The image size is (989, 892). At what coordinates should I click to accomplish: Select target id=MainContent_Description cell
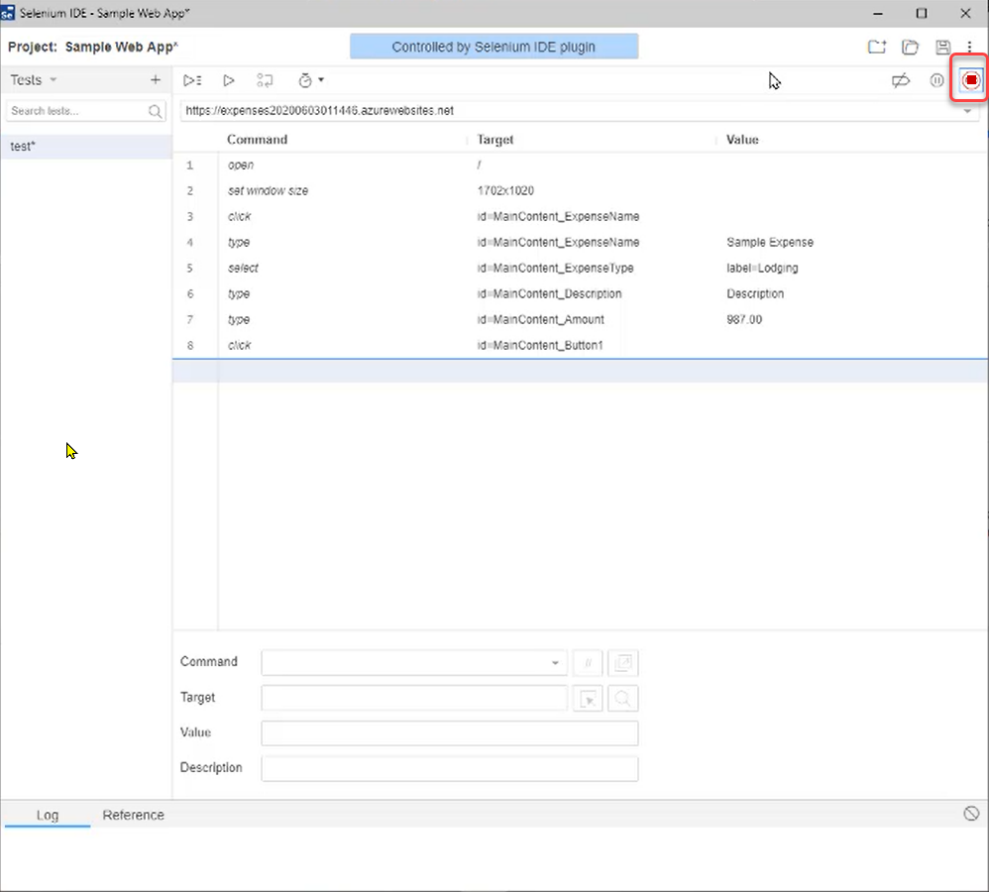(549, 294)
